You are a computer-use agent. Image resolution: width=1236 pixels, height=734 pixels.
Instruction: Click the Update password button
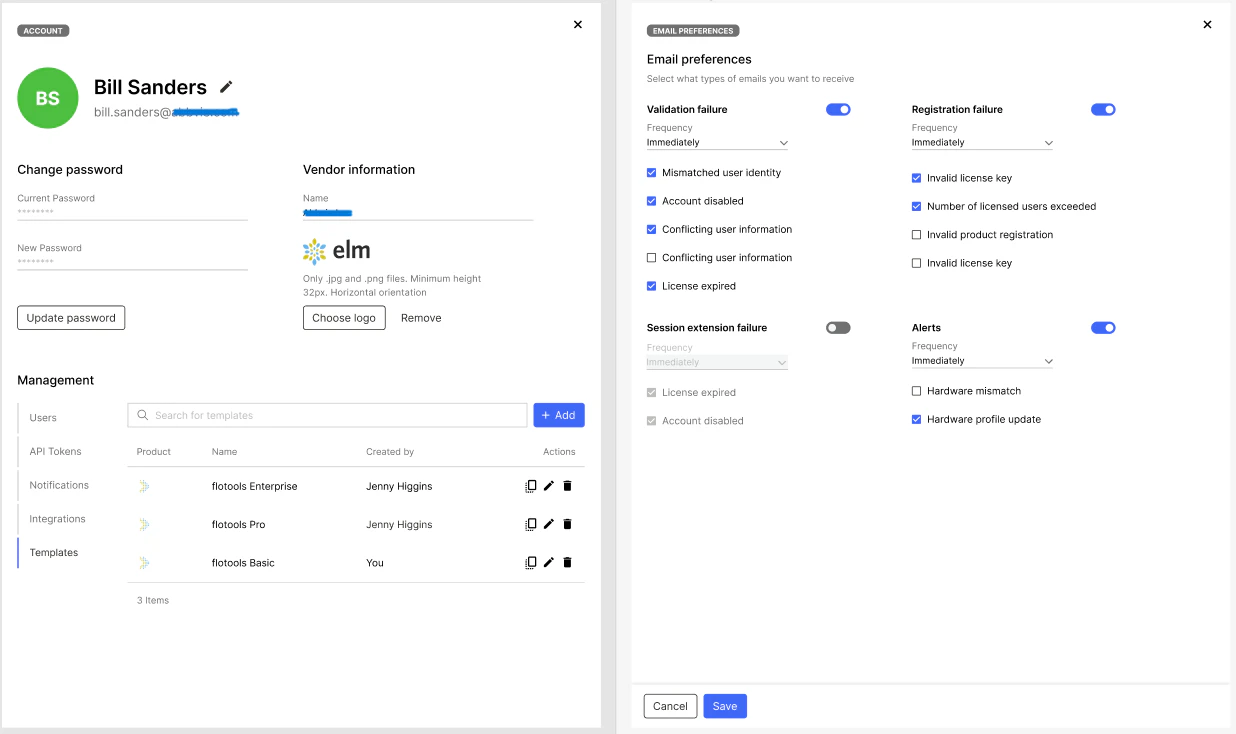(71, 317)
